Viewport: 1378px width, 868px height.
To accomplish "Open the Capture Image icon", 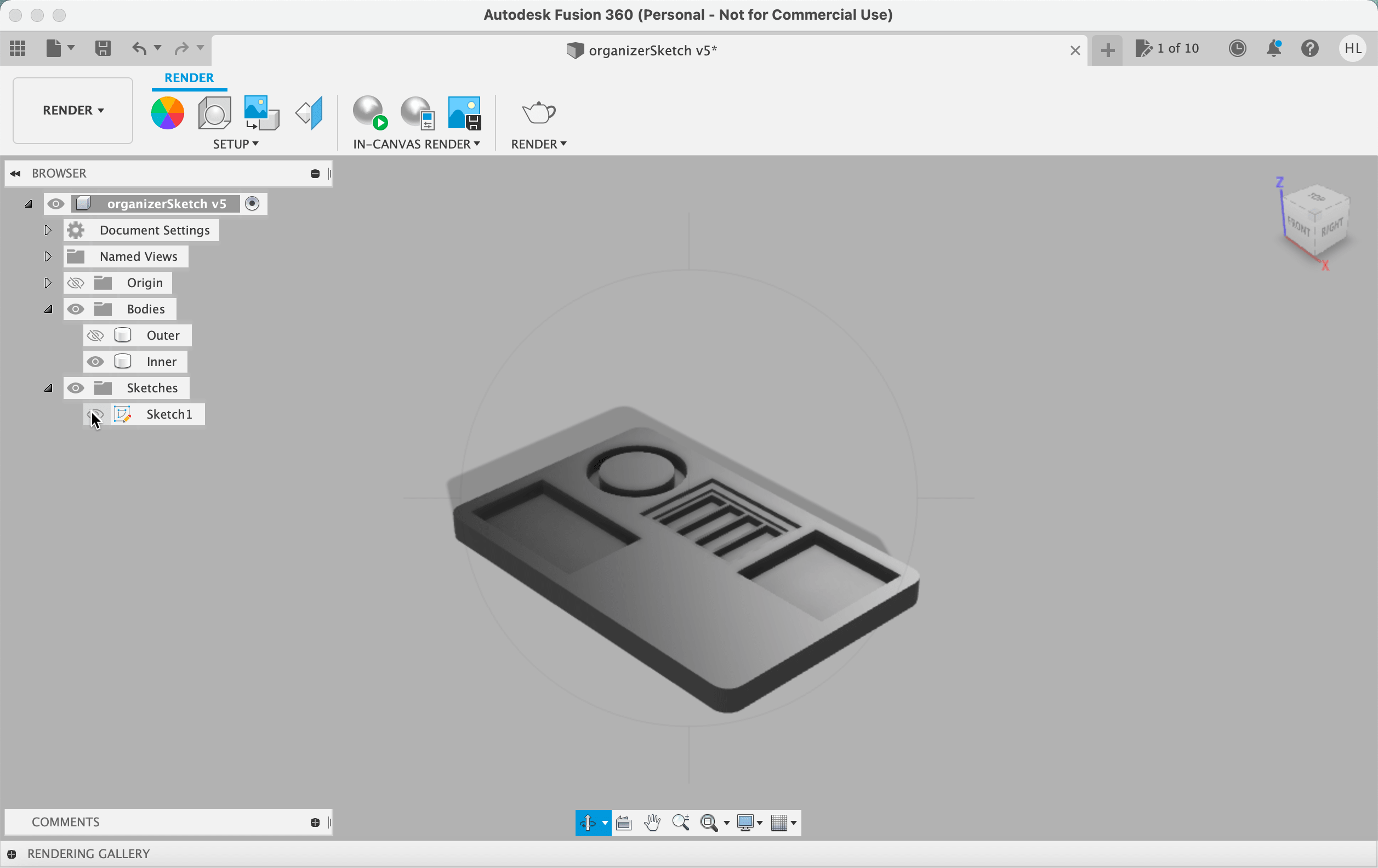I will point(464,113).
